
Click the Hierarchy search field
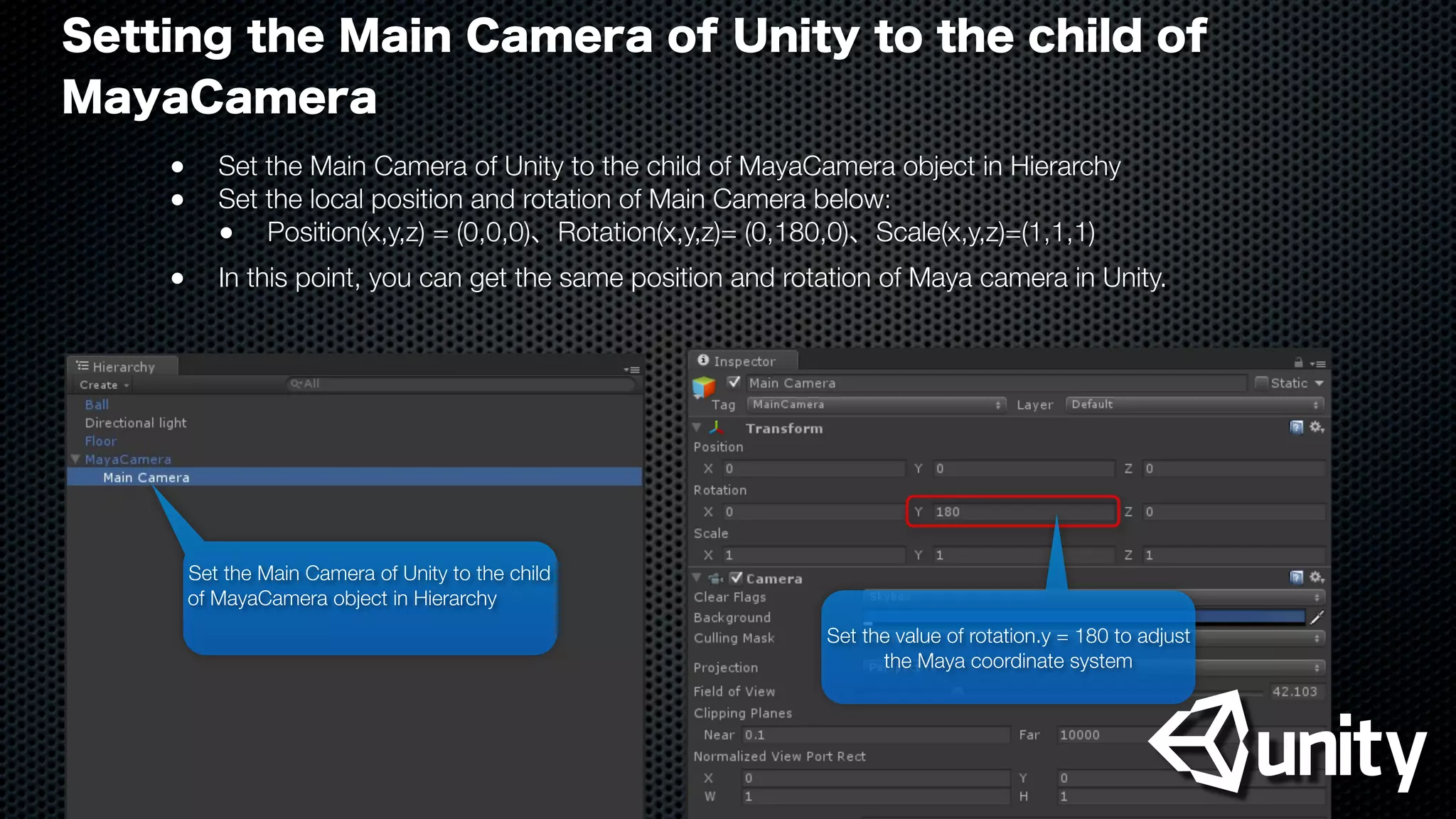[461, 384]
